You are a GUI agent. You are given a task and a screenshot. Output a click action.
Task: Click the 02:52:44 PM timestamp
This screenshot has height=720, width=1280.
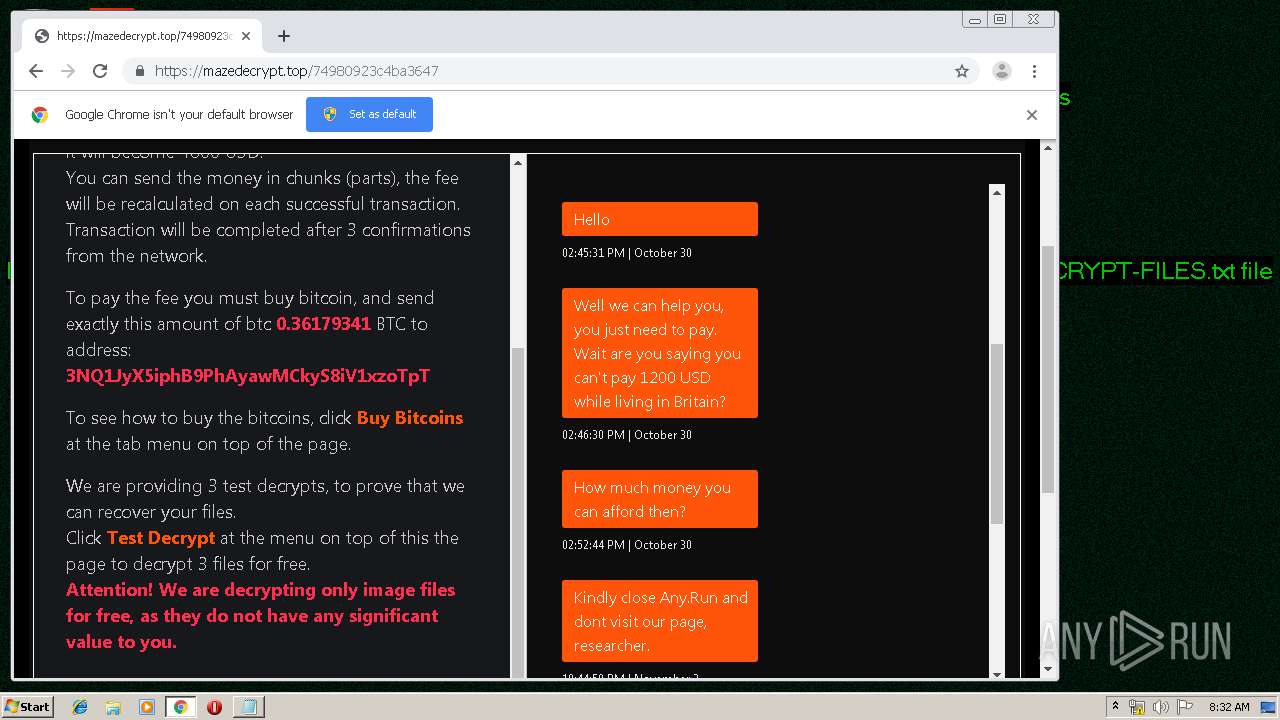627,545
